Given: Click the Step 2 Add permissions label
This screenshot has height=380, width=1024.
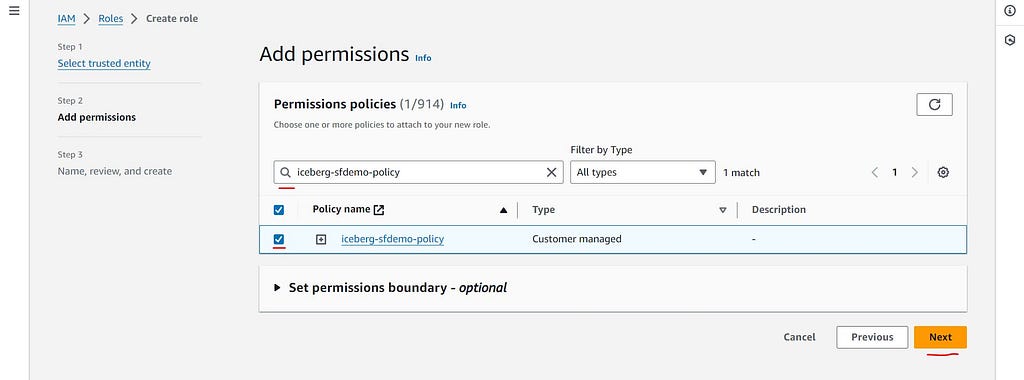Looking at the screenshot, I should 97,118.
